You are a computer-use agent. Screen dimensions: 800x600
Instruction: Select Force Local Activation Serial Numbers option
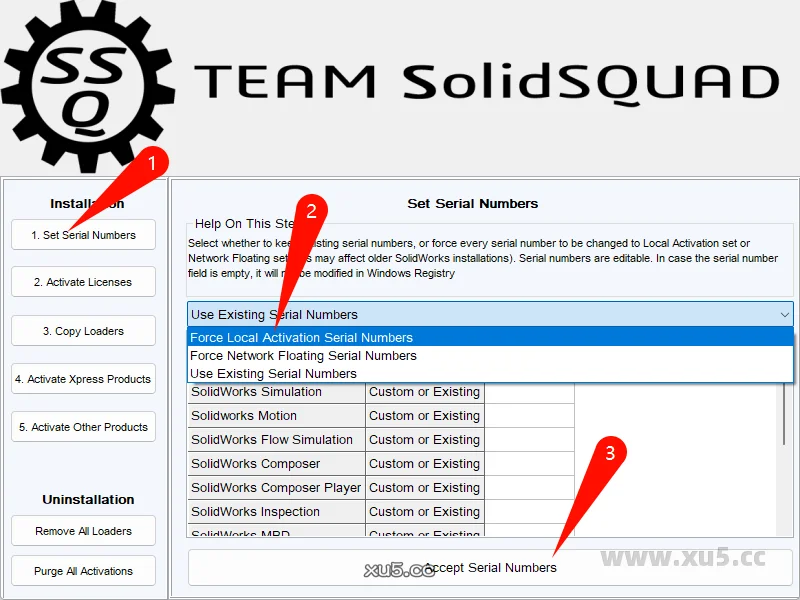click(301, 338)
